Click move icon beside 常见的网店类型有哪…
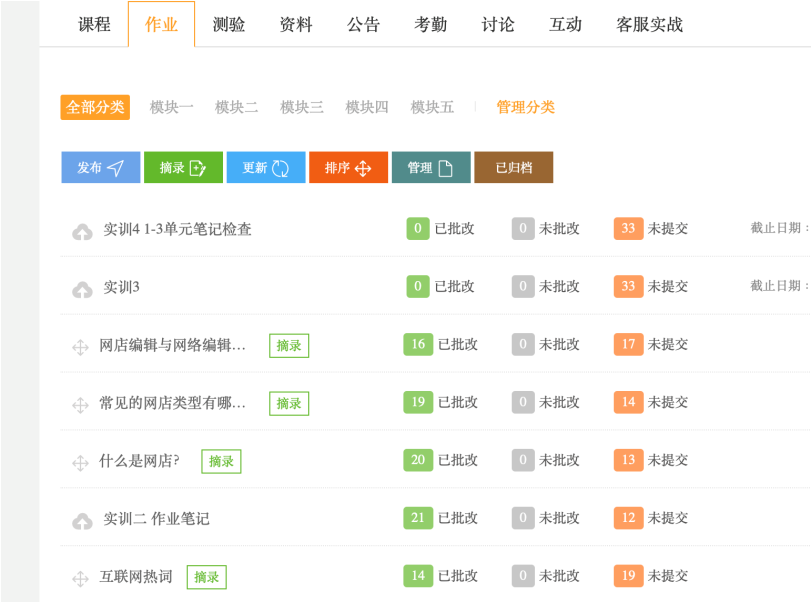Image resolution: width=811 pixels, height=602 pixels. (80, 404)
